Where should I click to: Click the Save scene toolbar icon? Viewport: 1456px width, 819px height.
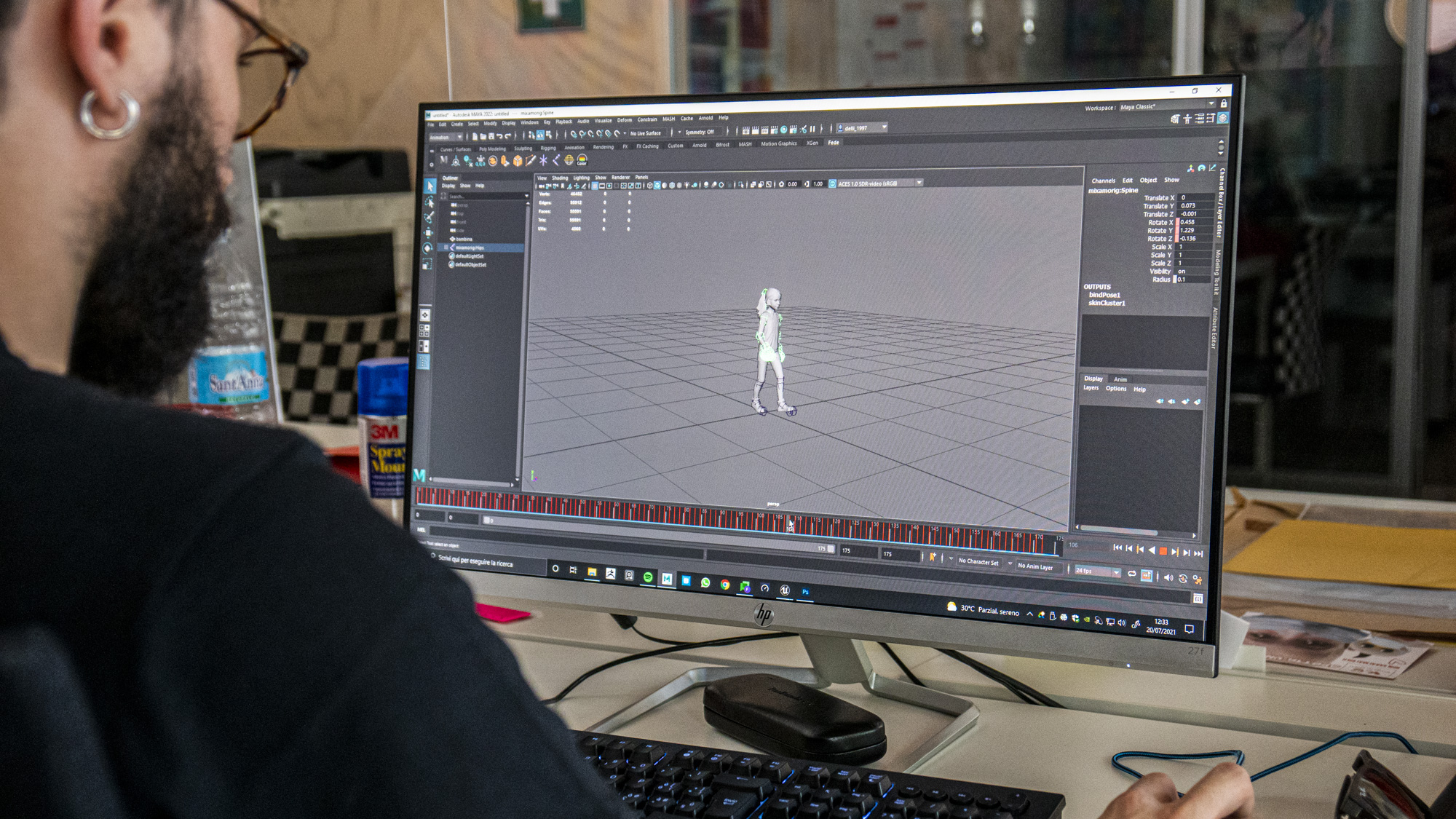point(491,136)
